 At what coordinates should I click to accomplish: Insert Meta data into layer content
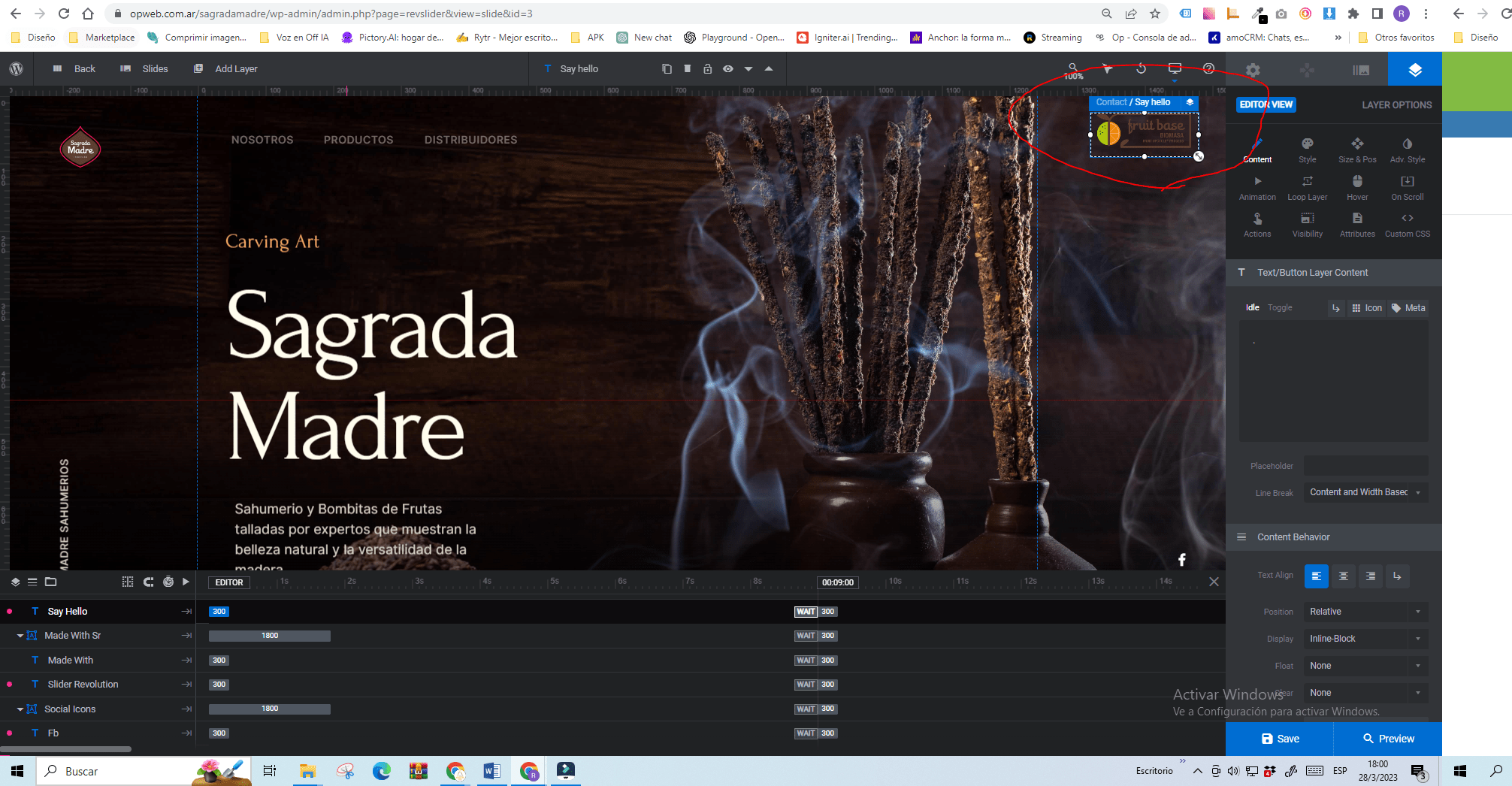point(1408,308)
